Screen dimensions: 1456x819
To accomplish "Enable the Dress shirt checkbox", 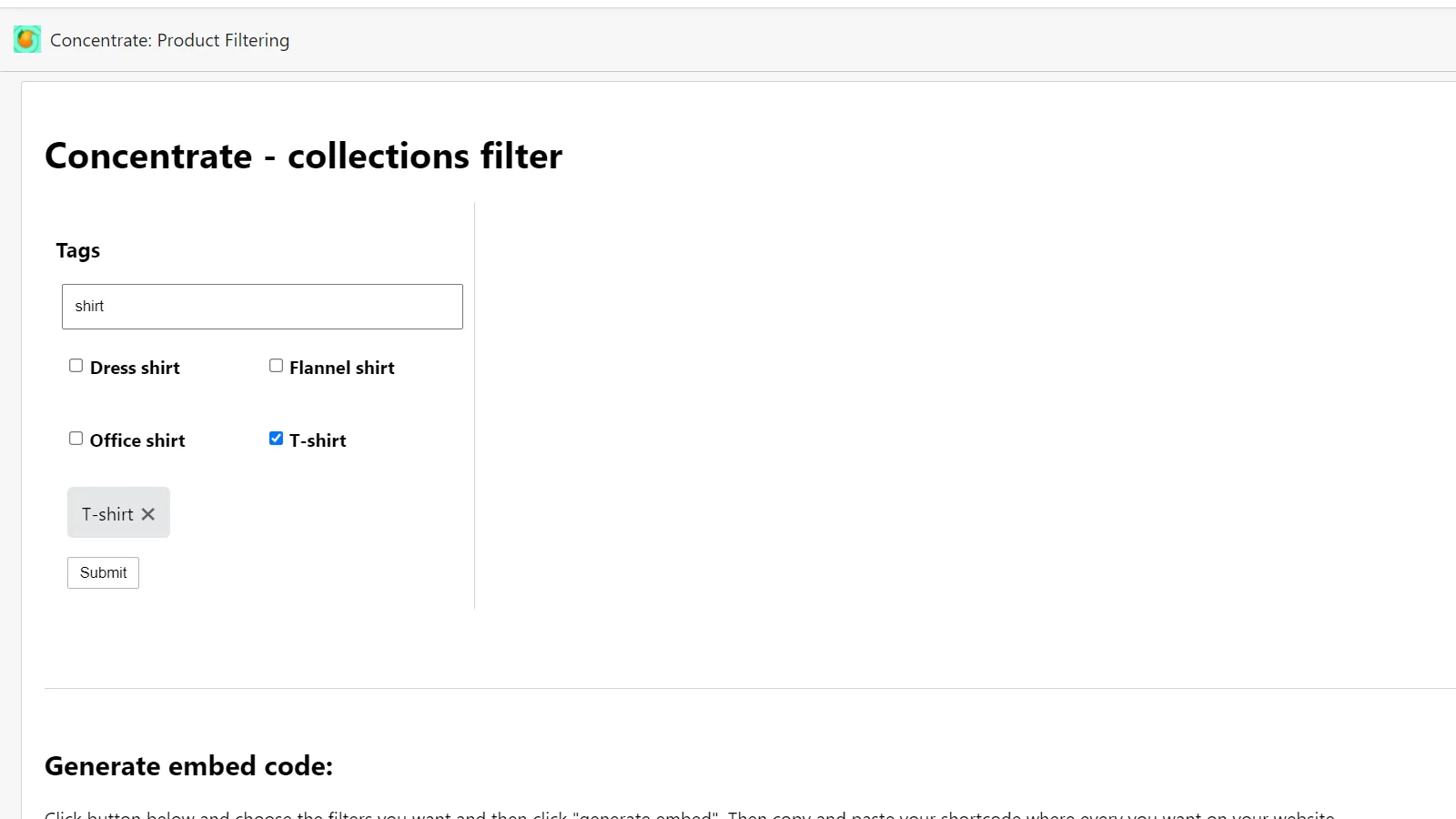I will [76, 366].
